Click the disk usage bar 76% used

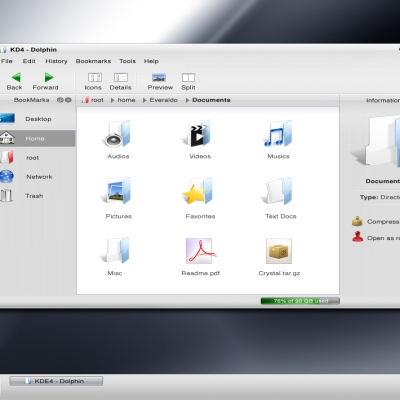pos(300,301)
